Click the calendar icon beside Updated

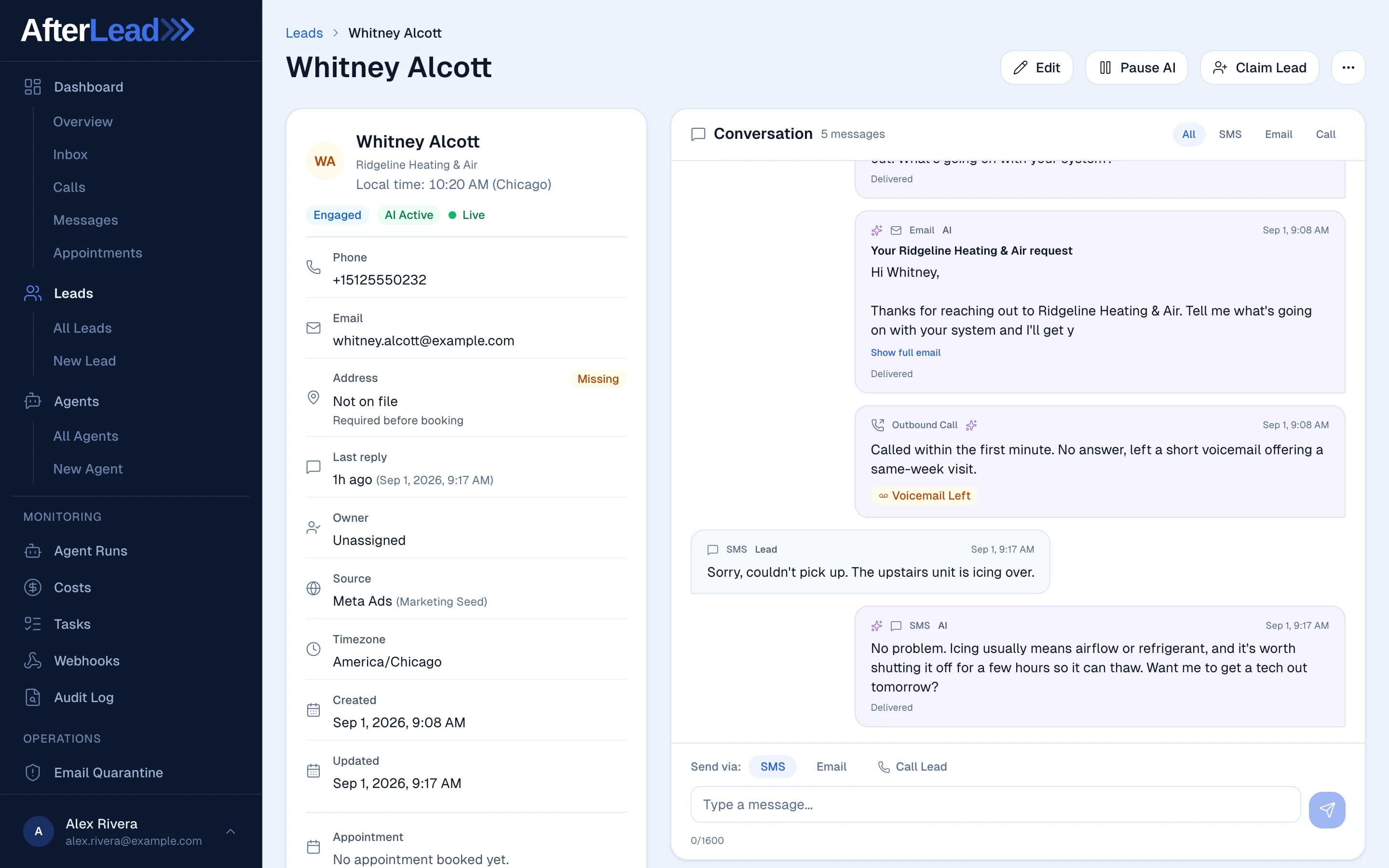pyautogui.click(x=313, y=771)
